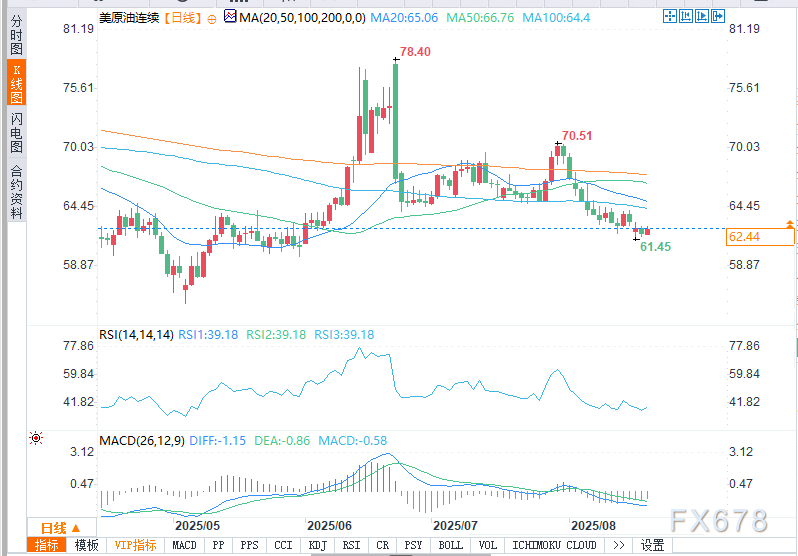Select the RSI indicator button
Viewport: 798px width, 556px height.
351,545
